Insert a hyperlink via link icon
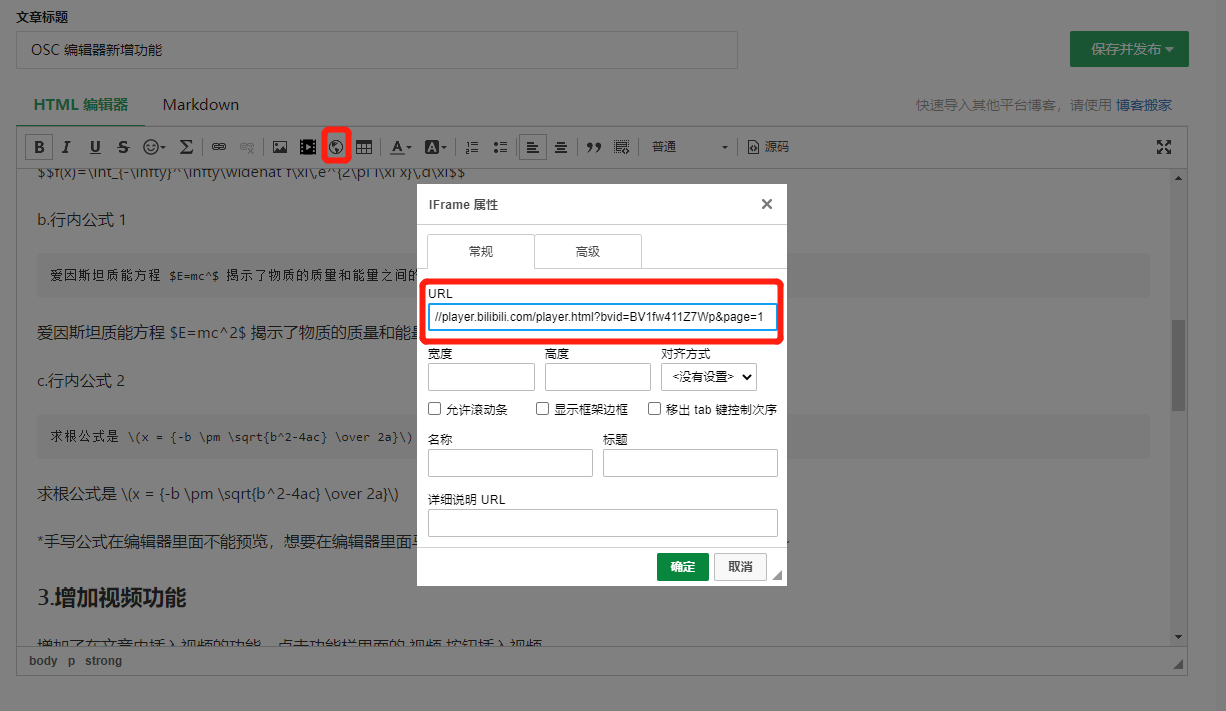The height and width of the screenshot is (711, 1226). coord(219,147)
